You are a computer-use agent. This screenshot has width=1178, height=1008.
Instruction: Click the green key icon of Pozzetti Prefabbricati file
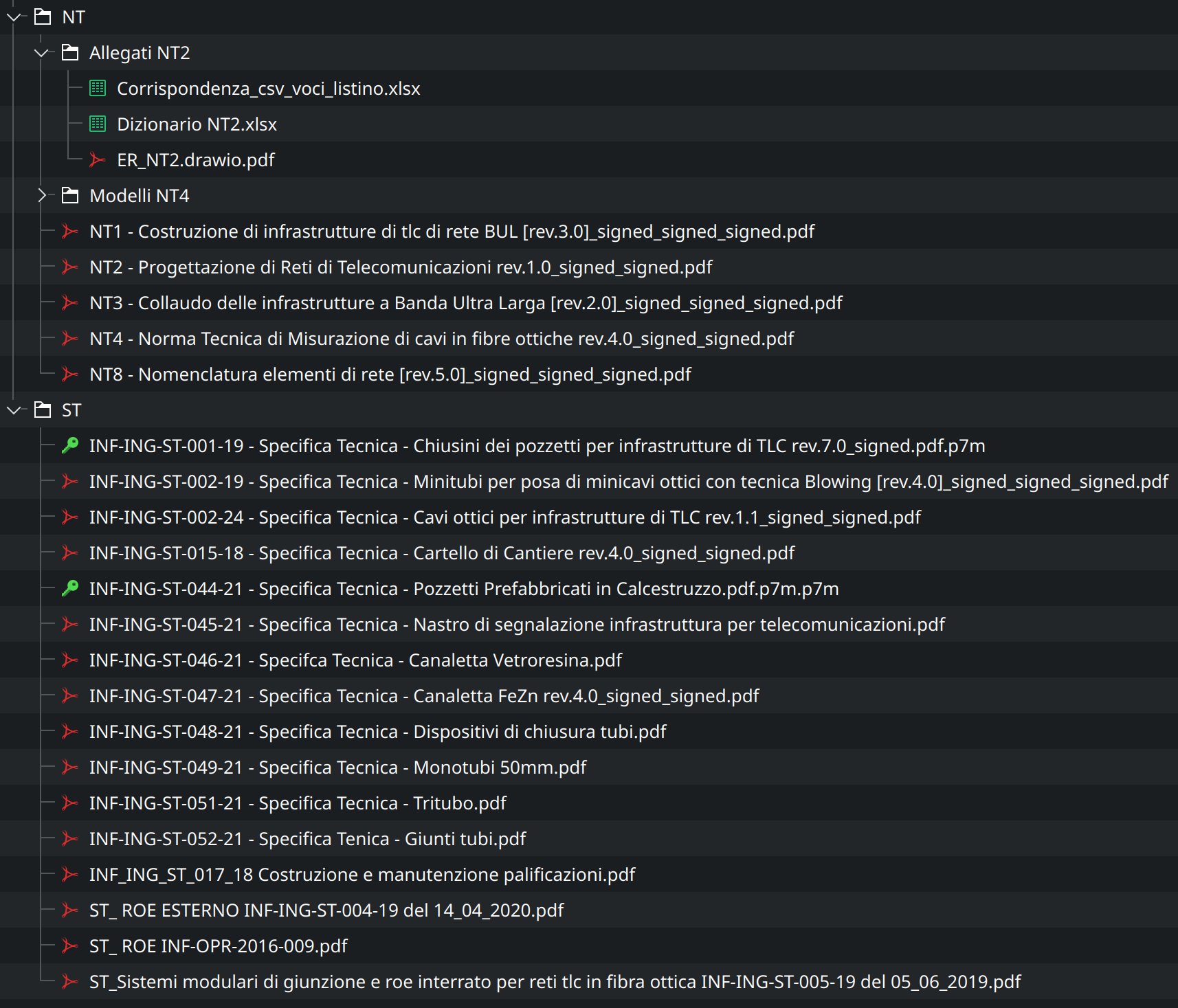tap(70, 588)
